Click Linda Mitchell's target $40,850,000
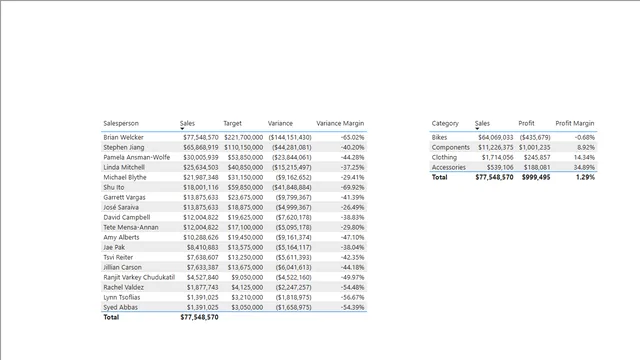The height and width of the screenshot is (360, 640). (x=245, y=167)
